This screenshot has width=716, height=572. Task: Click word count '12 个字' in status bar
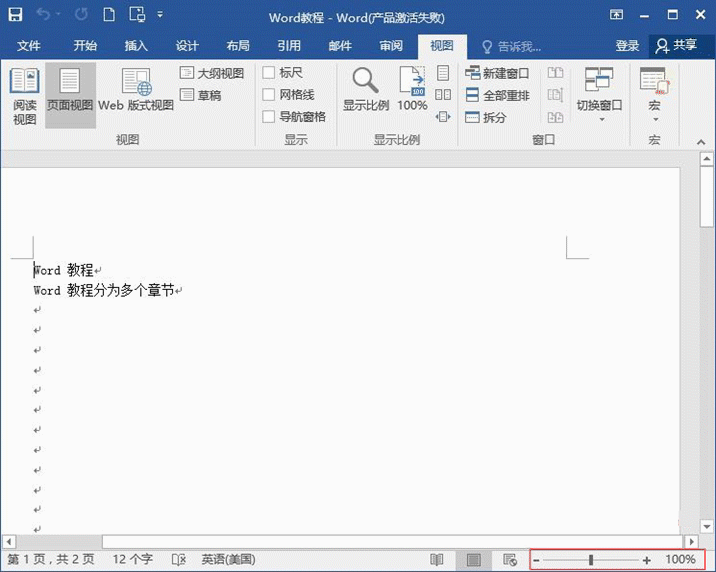[x=133, y=560]
